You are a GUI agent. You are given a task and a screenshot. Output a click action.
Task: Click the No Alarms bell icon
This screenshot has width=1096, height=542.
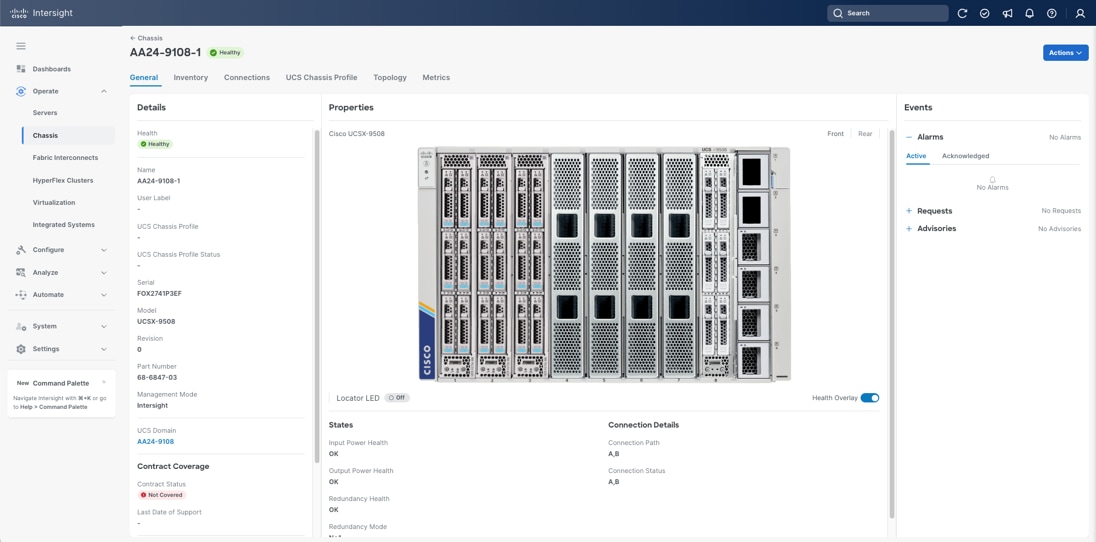click(992, 180)
